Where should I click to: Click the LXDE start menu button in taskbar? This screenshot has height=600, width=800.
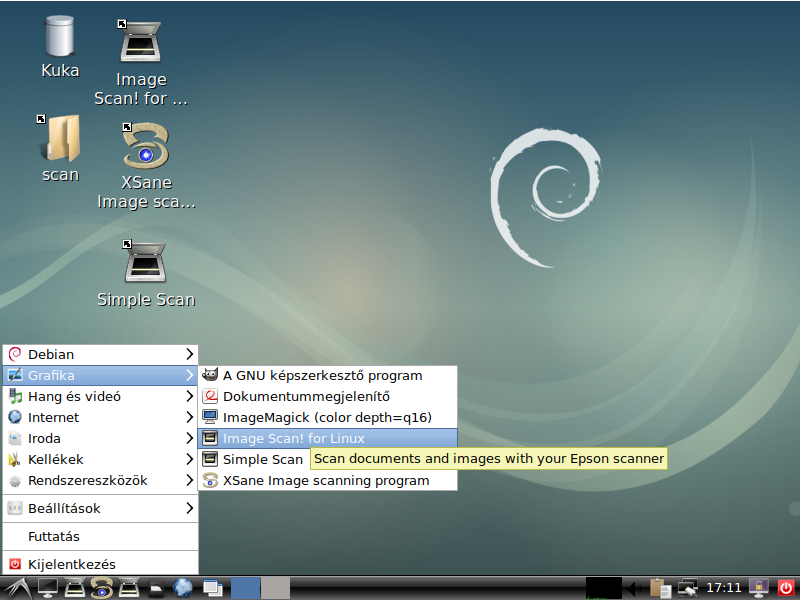(x=17, y=588)
